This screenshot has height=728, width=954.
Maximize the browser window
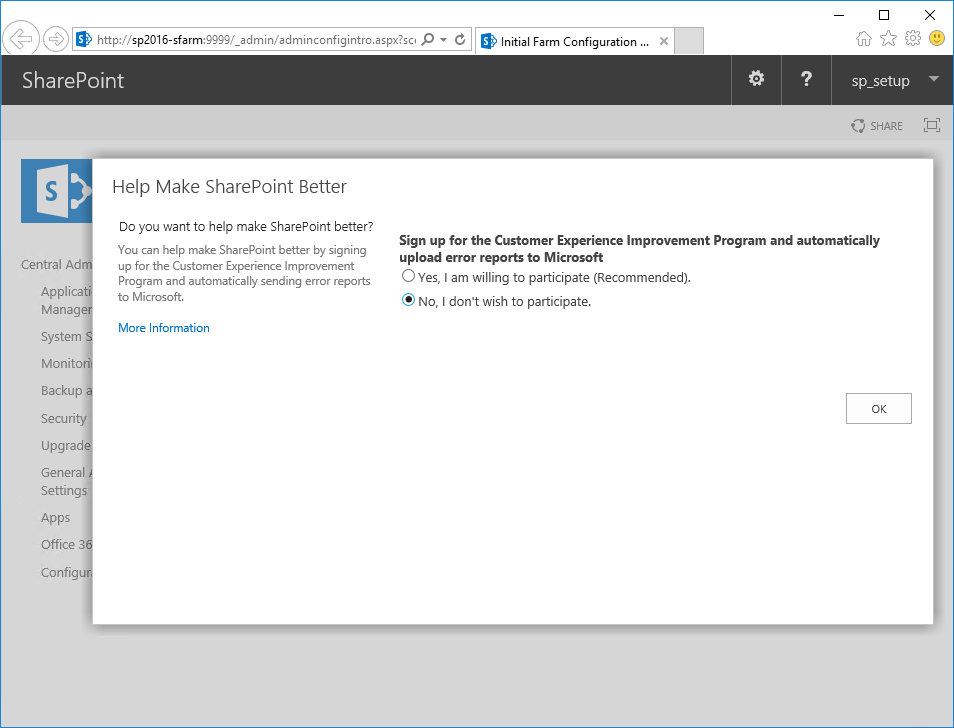point(884,15)
